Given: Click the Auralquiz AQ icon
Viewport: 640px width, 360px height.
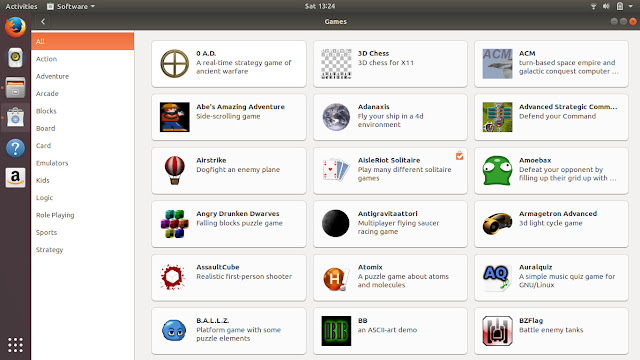Looking at the screenshot, I should pyautogui.click(x=497, y=278).
